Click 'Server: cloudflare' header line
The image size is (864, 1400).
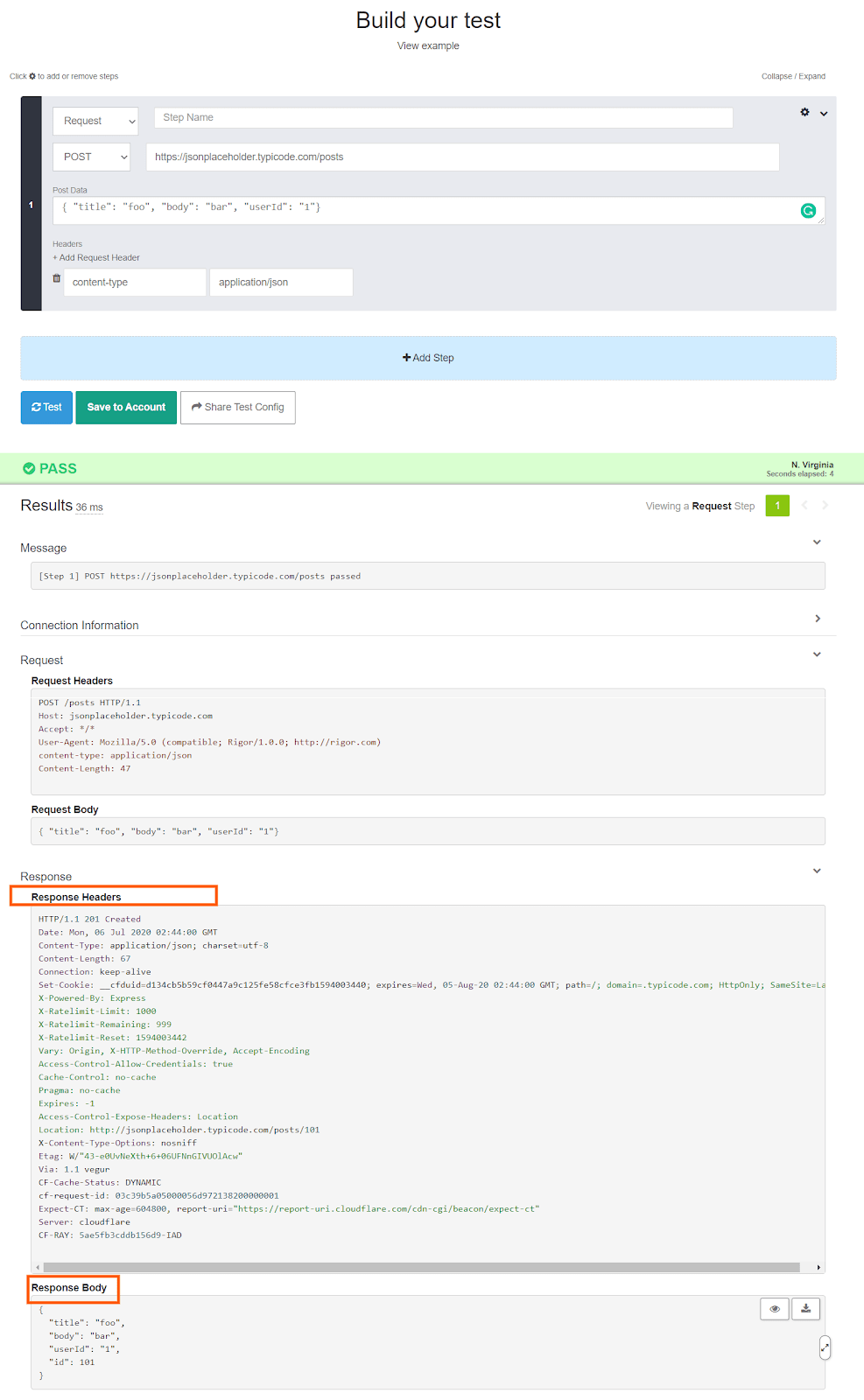click(84, 1221)
